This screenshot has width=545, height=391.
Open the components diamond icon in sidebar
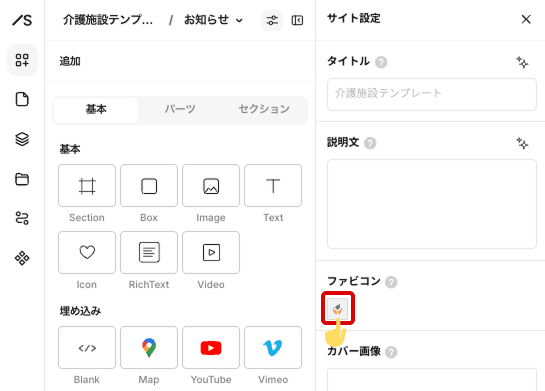pyautogui.click(x=22, y=258)
